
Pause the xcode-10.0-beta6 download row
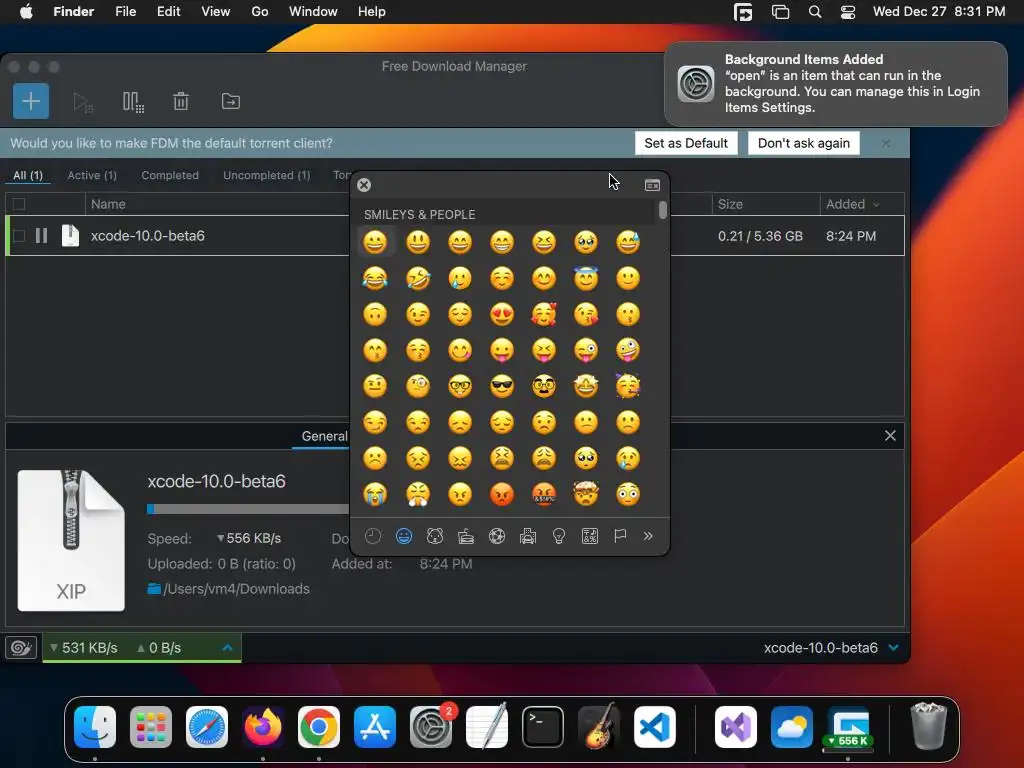pos(41,236)
